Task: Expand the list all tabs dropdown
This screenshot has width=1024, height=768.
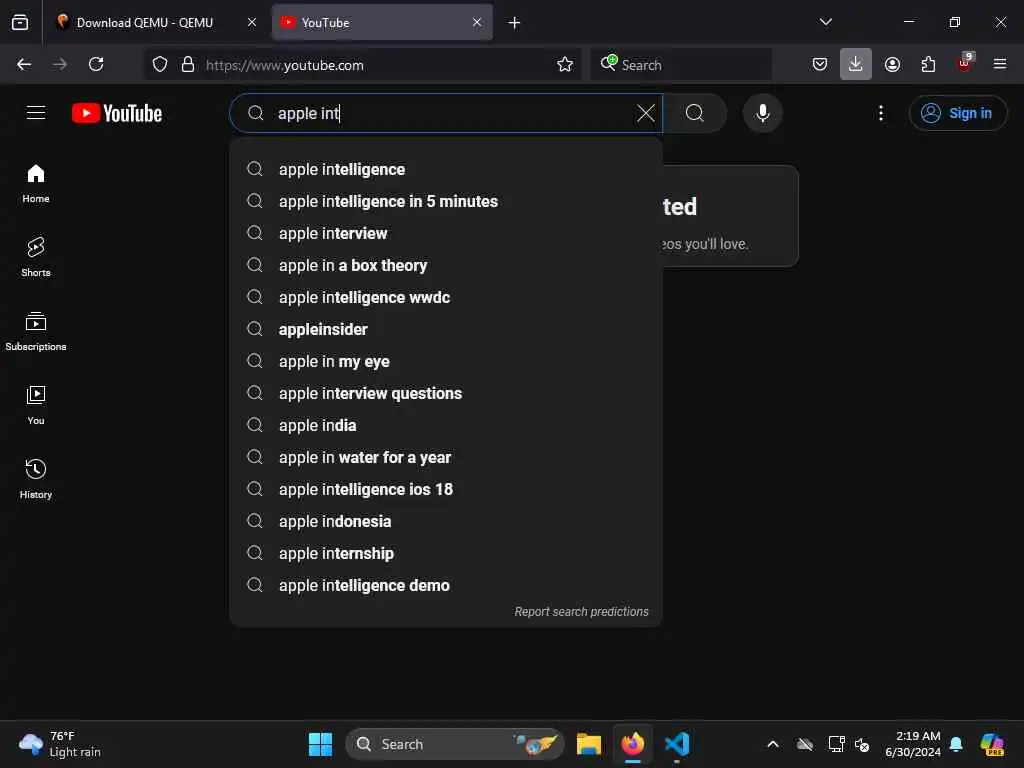Action: pos(825,22)
